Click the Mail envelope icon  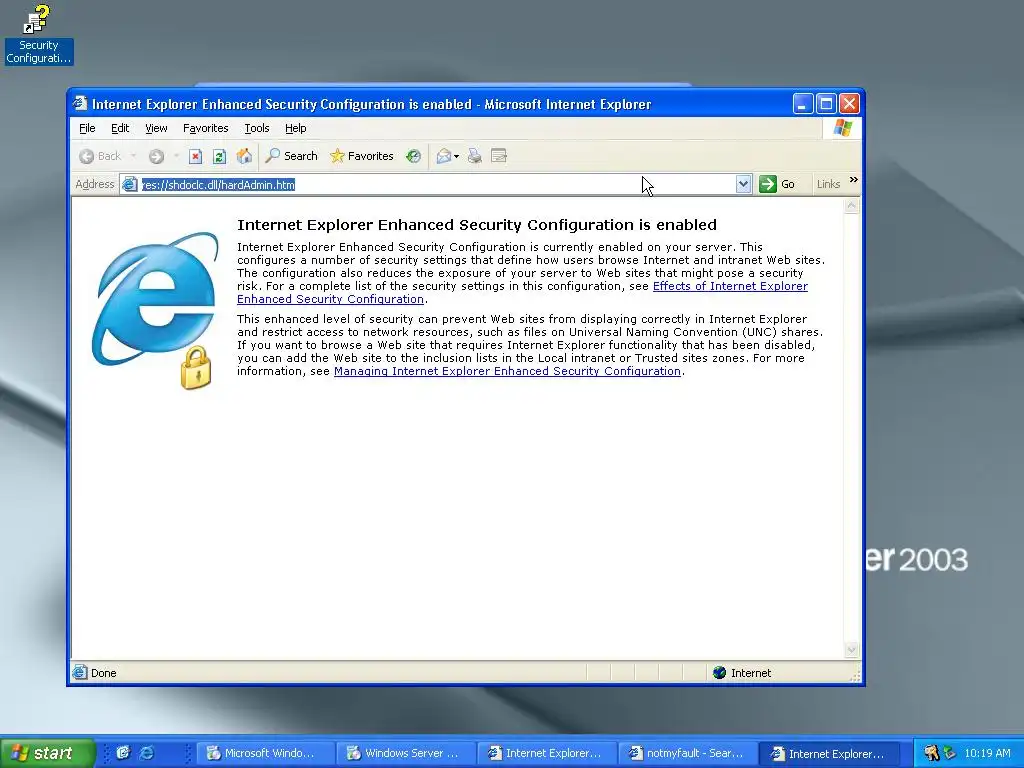pos(444,156)
